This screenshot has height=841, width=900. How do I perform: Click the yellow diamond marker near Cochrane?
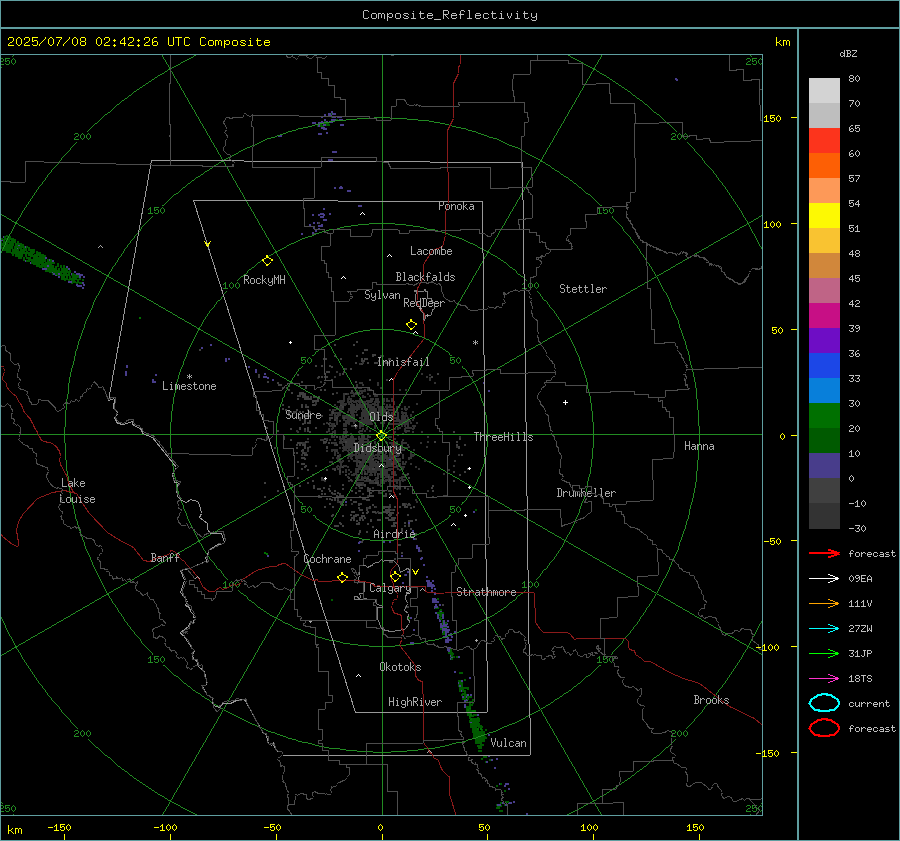click(x=342, y=577)
